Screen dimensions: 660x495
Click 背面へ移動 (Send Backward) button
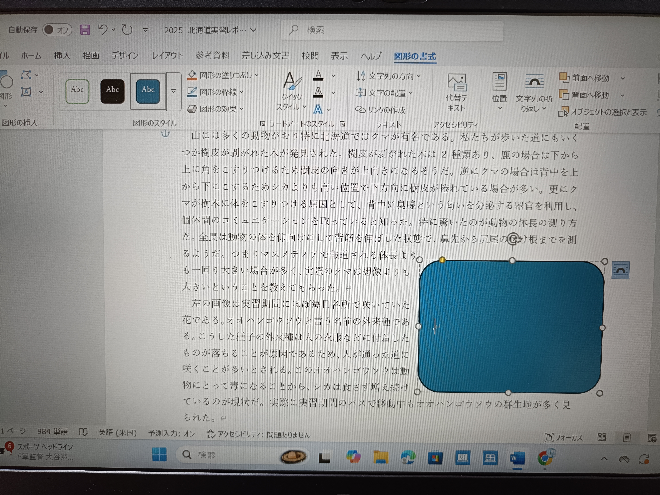(x=584, y=95)
